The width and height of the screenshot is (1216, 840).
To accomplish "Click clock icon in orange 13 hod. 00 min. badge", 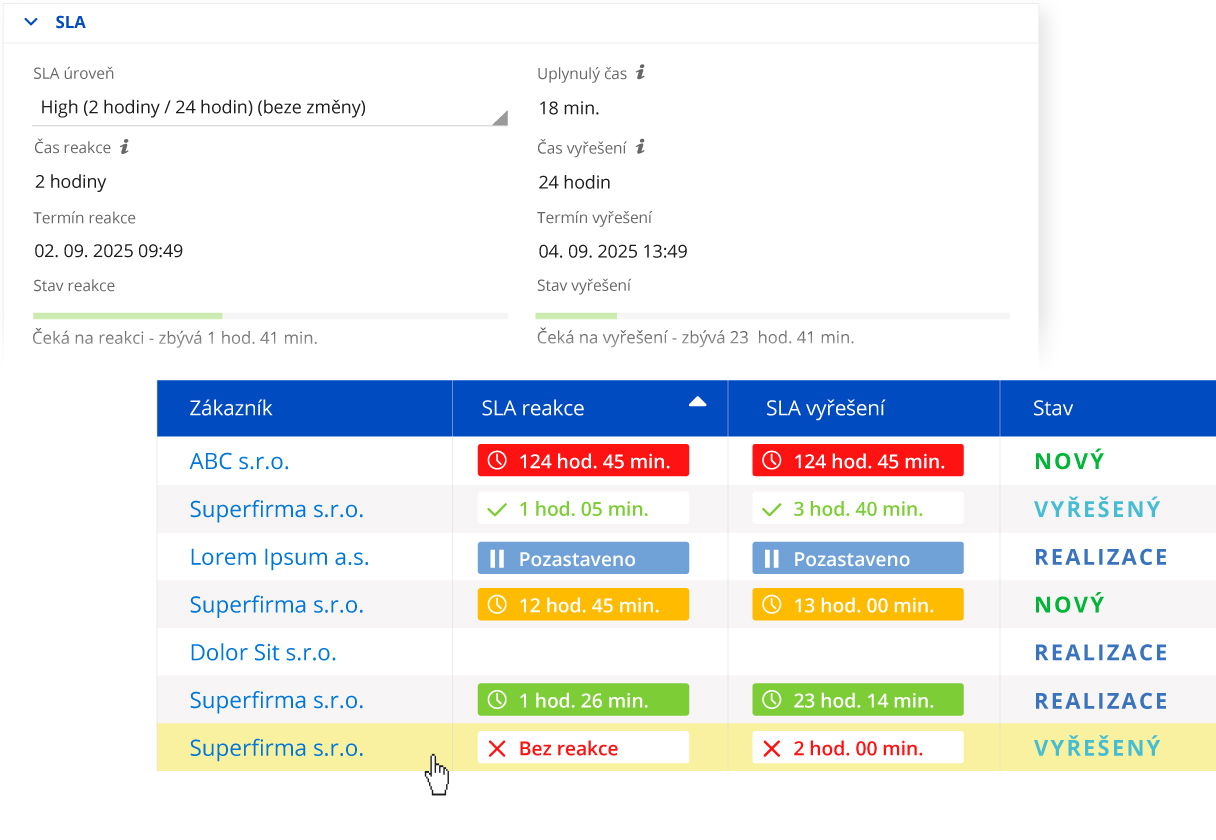I will click(771, 605).
